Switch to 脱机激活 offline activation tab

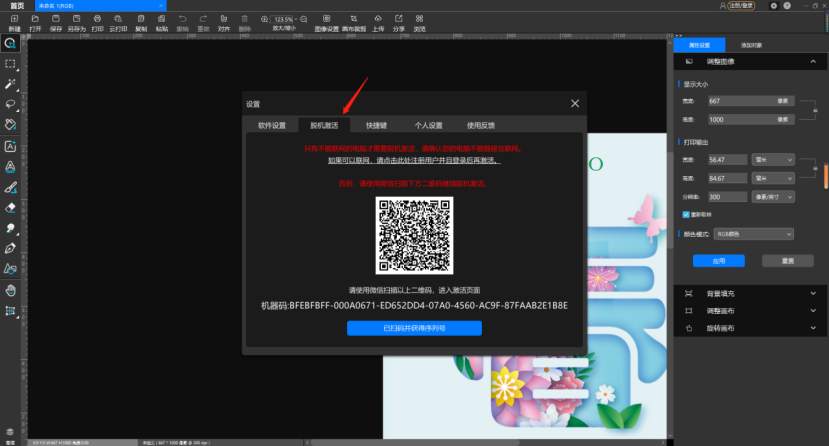click(324, 125)
